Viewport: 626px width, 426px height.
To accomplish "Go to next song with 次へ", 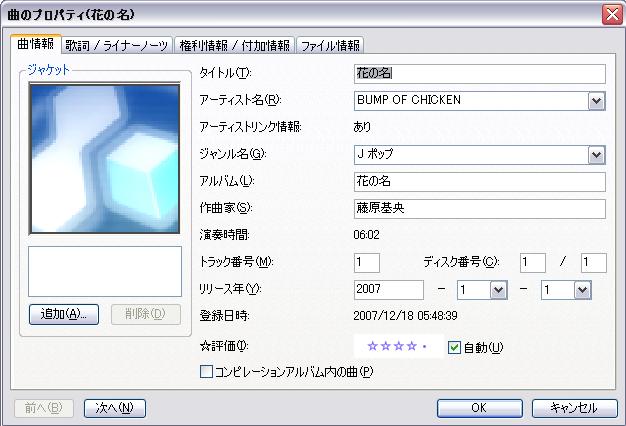I will point(115,408).
